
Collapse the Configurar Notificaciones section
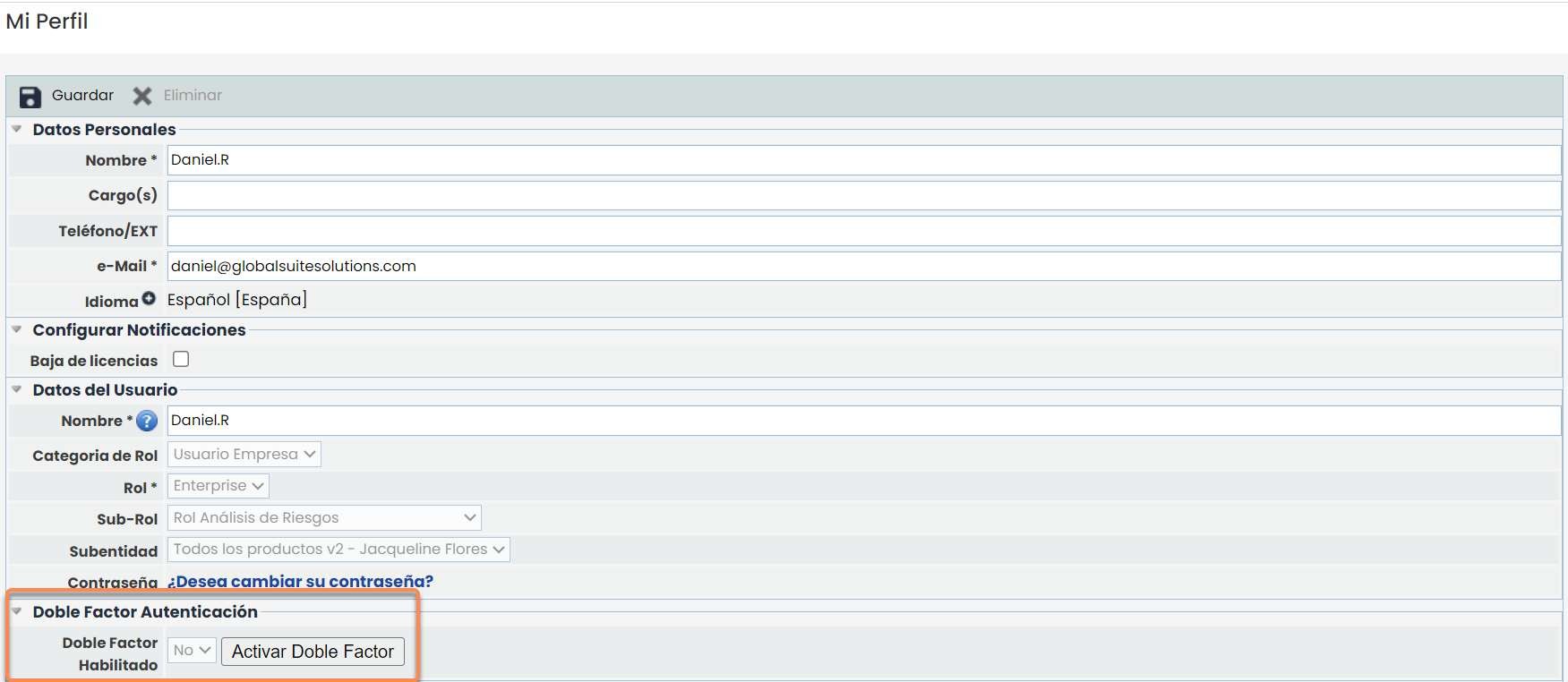pyautogui.click(x=17, y=330)
